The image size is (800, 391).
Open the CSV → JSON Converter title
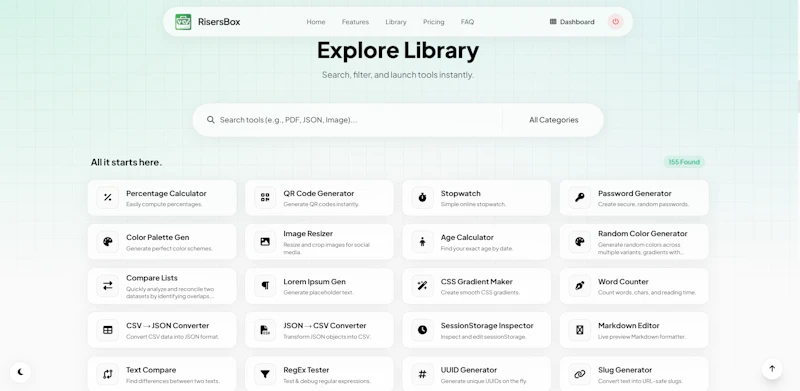click(168, 326)
